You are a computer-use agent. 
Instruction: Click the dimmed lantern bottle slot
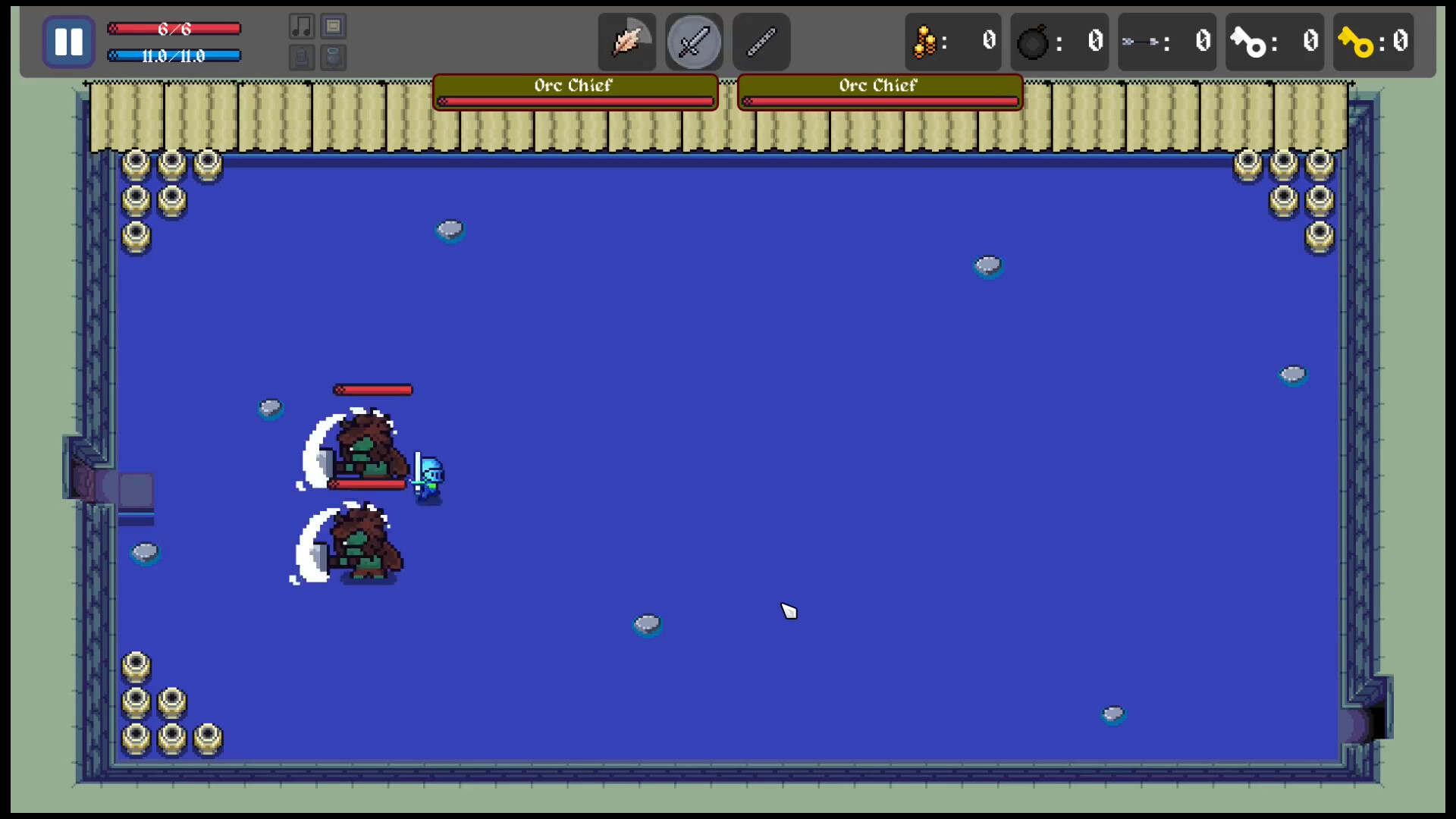click(x=302, y=58)
